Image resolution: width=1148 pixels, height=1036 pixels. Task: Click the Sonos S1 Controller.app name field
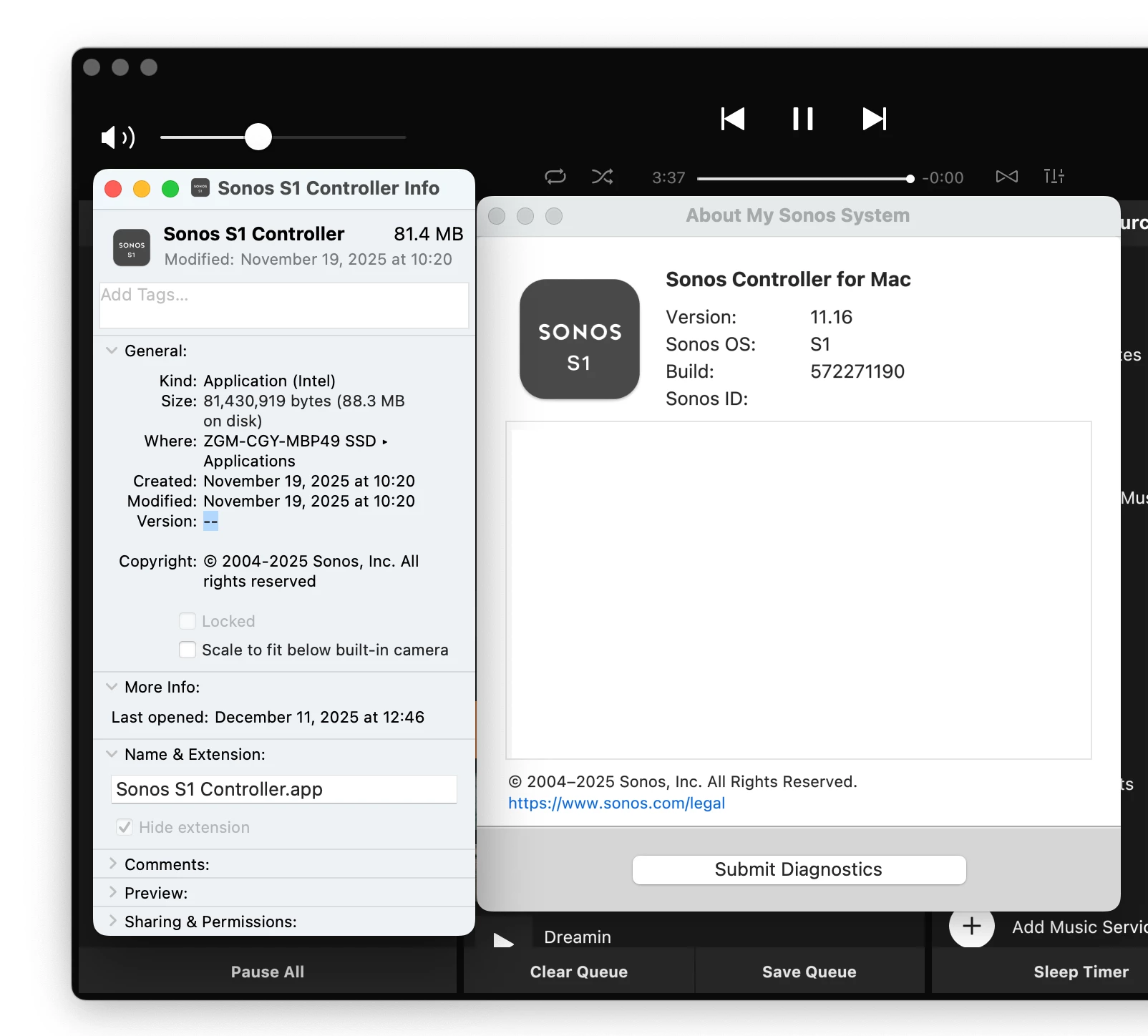tap(284, 789)
